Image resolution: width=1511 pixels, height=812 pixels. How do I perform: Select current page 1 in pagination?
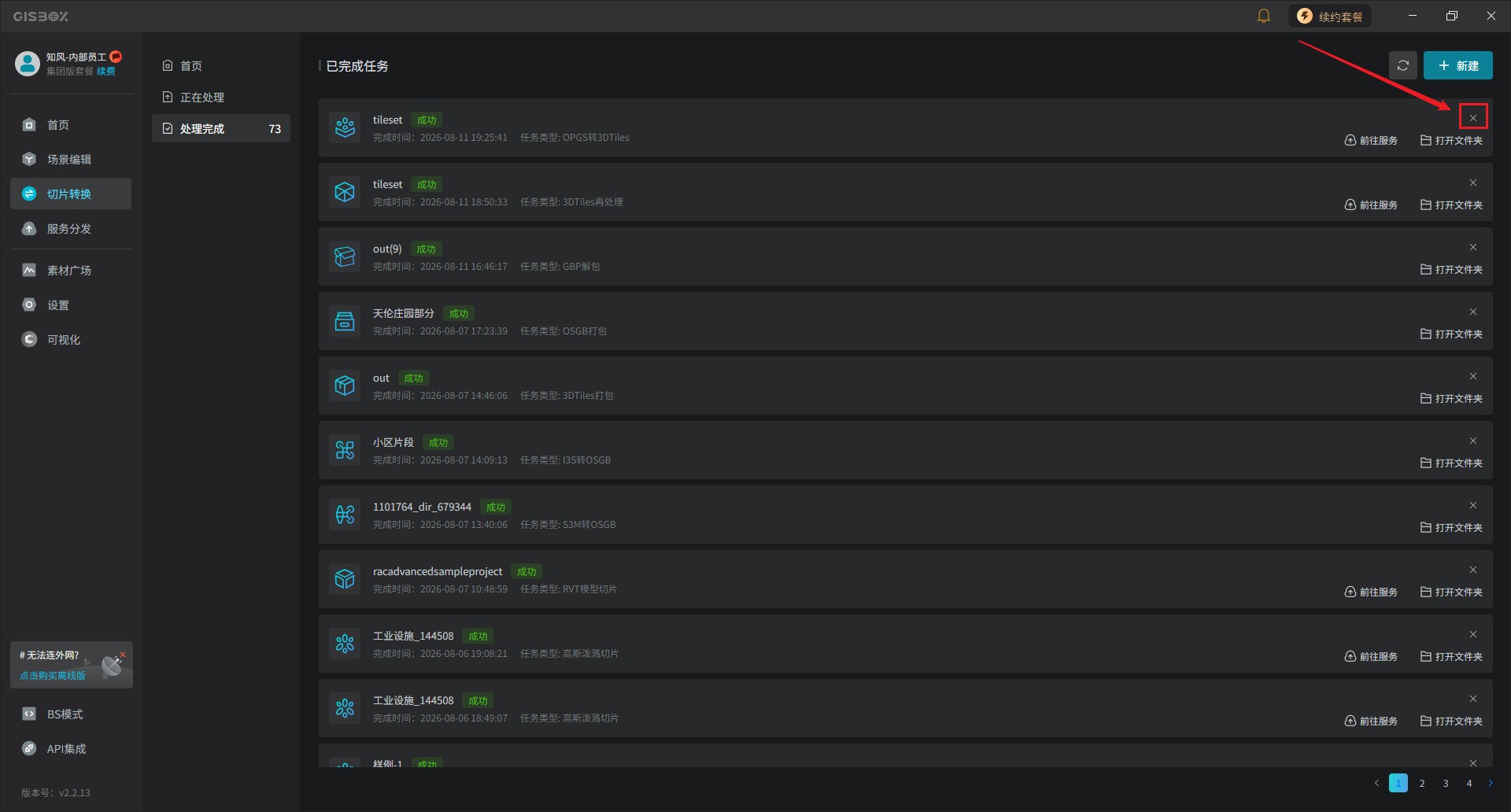click(x=1398, y=783)
